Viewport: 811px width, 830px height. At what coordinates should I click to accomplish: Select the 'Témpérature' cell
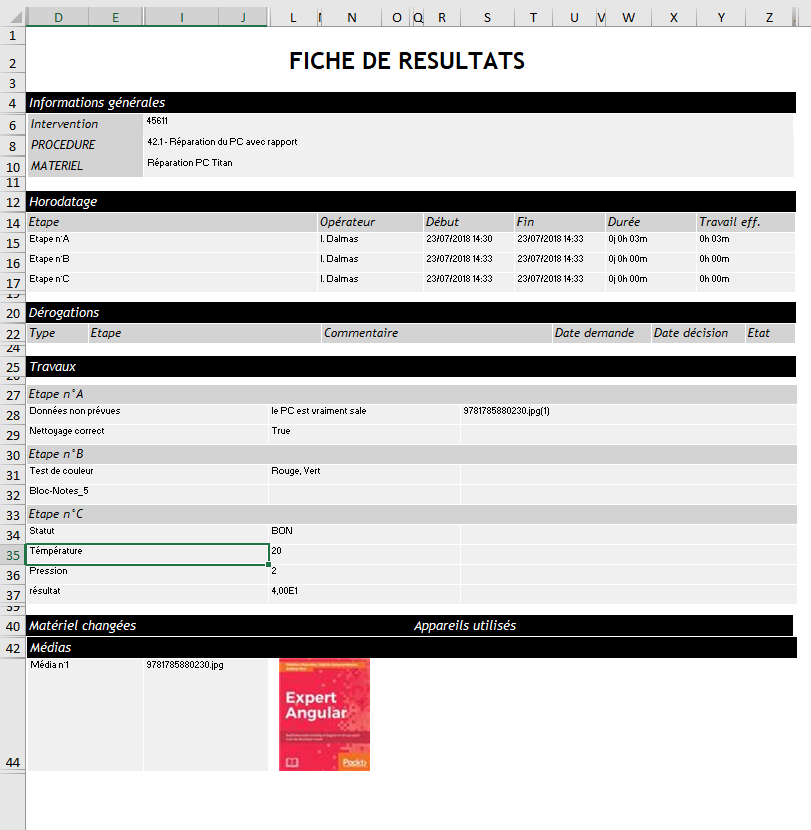[147, 554]
